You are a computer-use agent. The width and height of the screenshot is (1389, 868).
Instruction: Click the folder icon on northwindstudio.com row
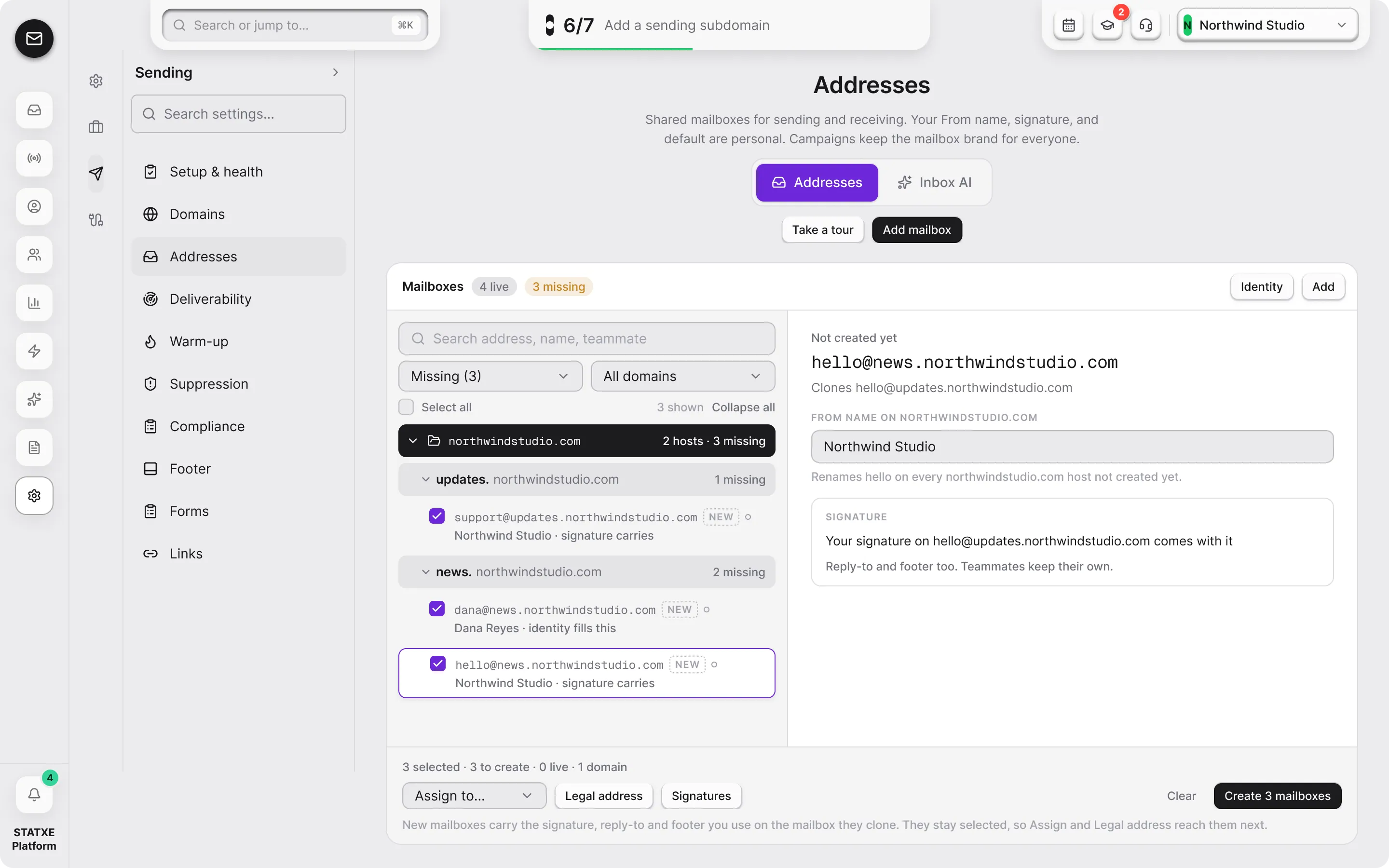click(x=434, y=440)
